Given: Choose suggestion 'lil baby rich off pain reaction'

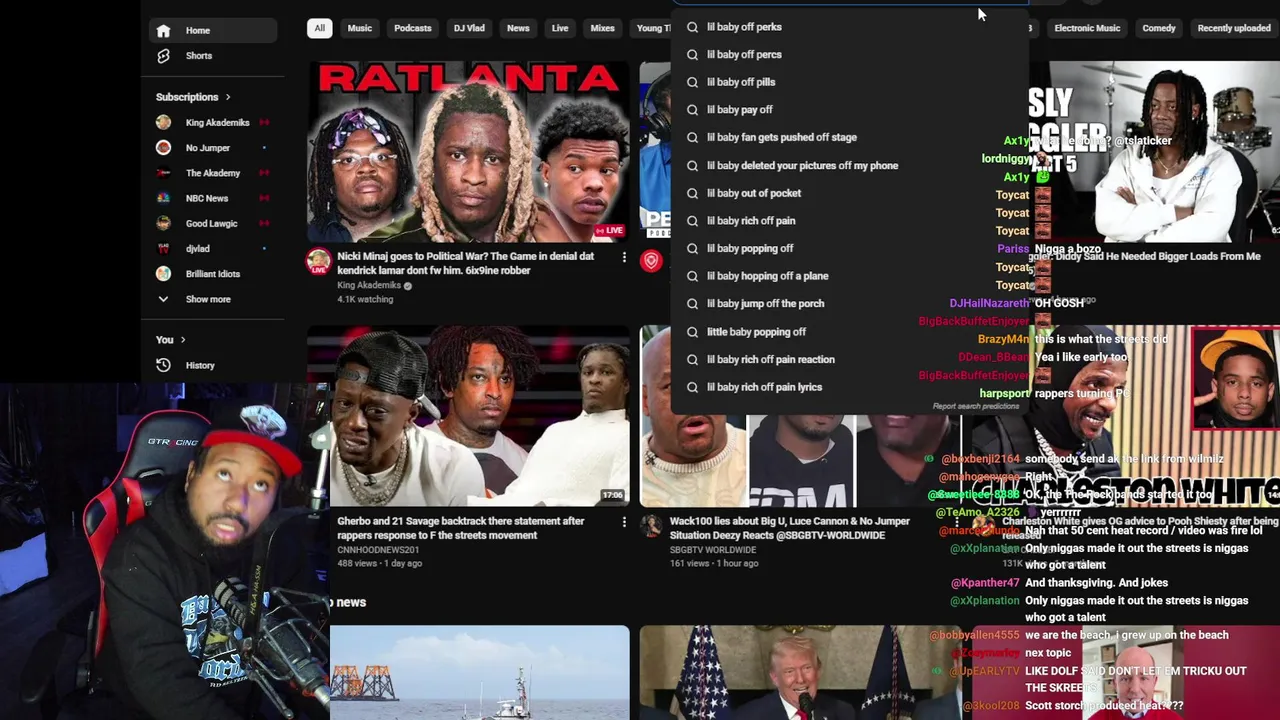Looking at the screenshot, I should [771, 359].
